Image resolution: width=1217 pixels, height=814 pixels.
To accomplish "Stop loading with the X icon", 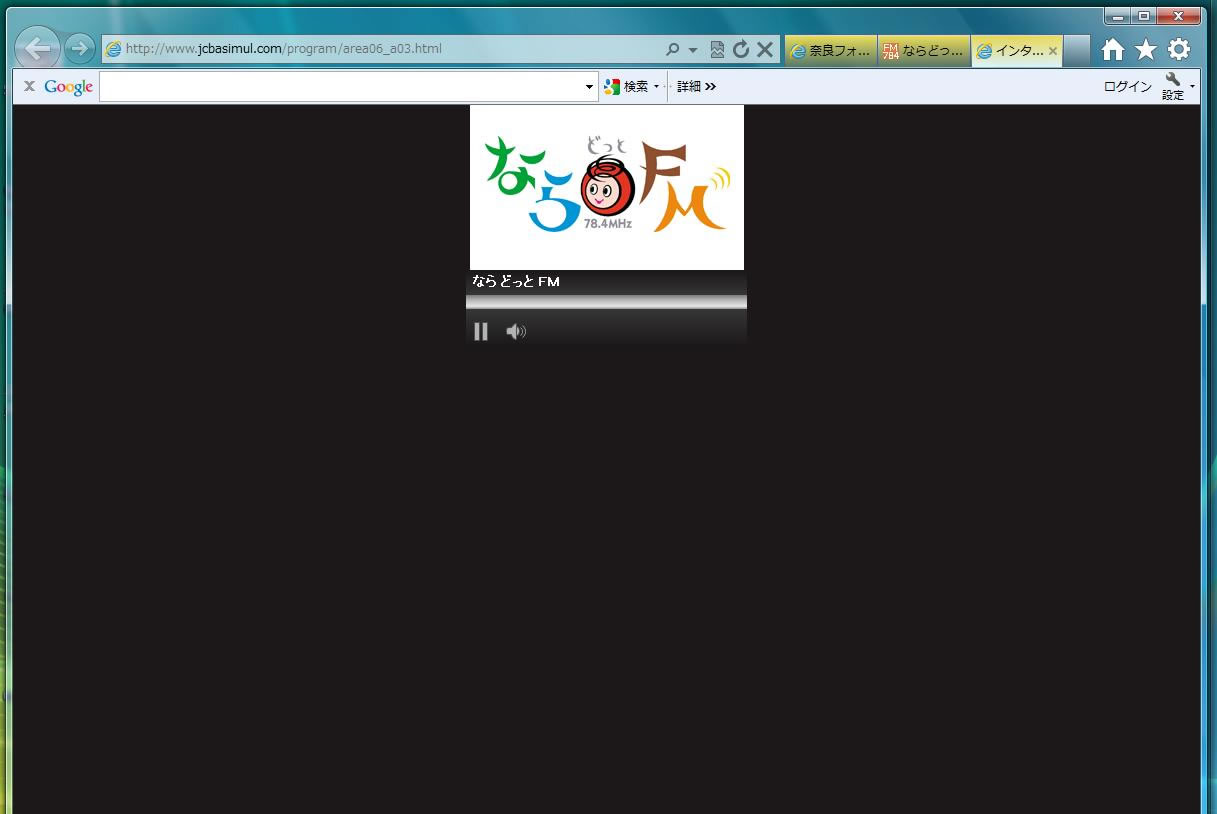I will point(765,49).
